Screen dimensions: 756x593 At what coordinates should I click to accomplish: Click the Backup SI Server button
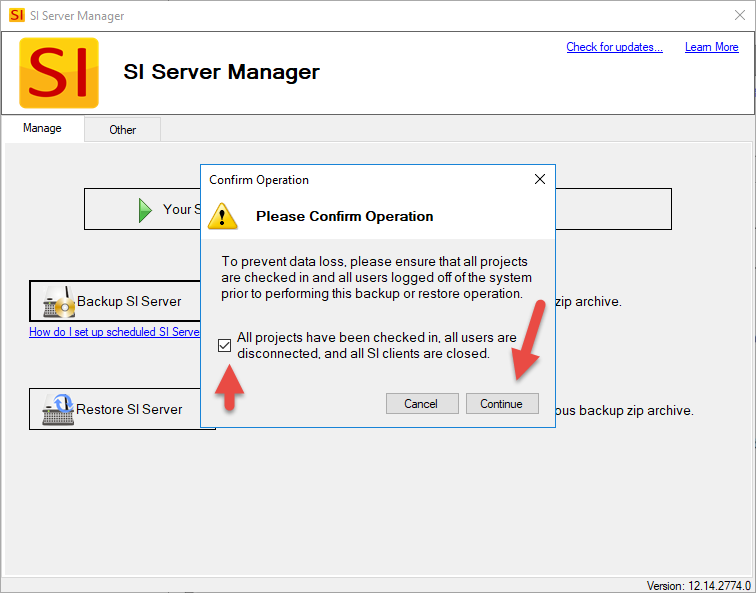[x=115, y=301]
